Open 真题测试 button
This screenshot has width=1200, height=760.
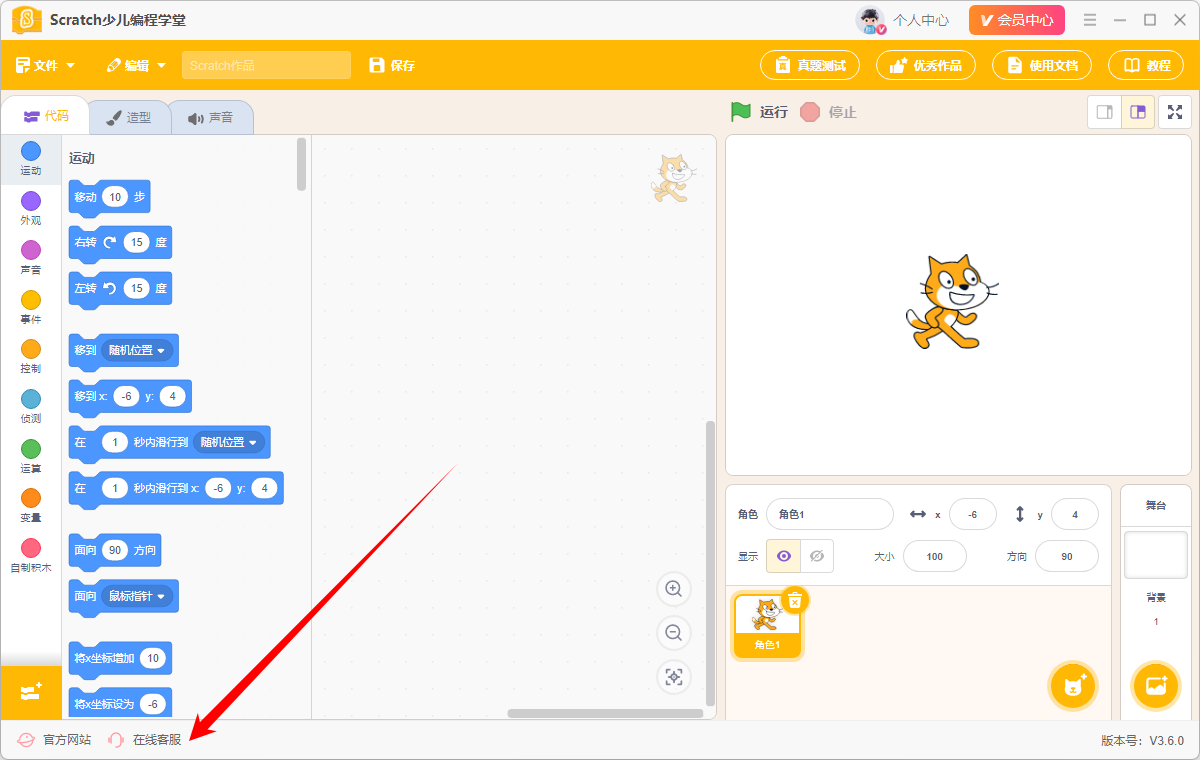click(811, 65)
